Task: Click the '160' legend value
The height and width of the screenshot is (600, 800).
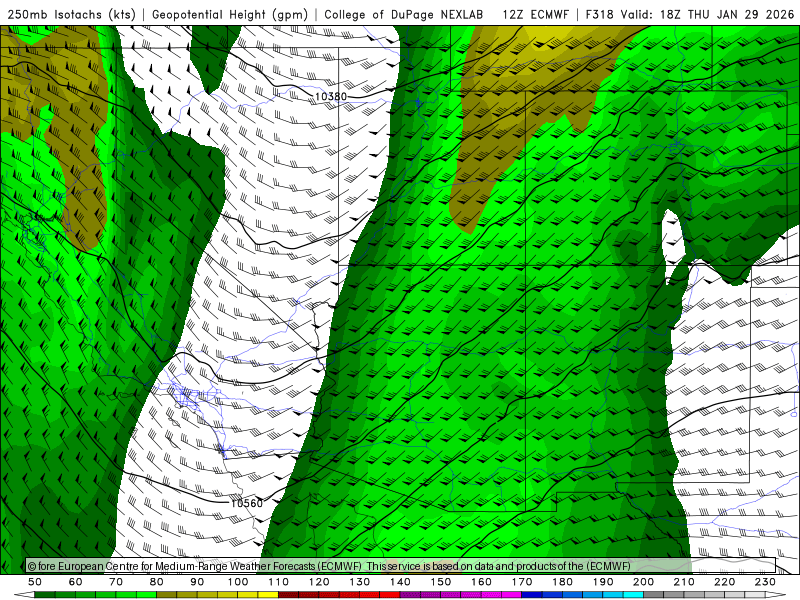Action: tap(481, 582)
